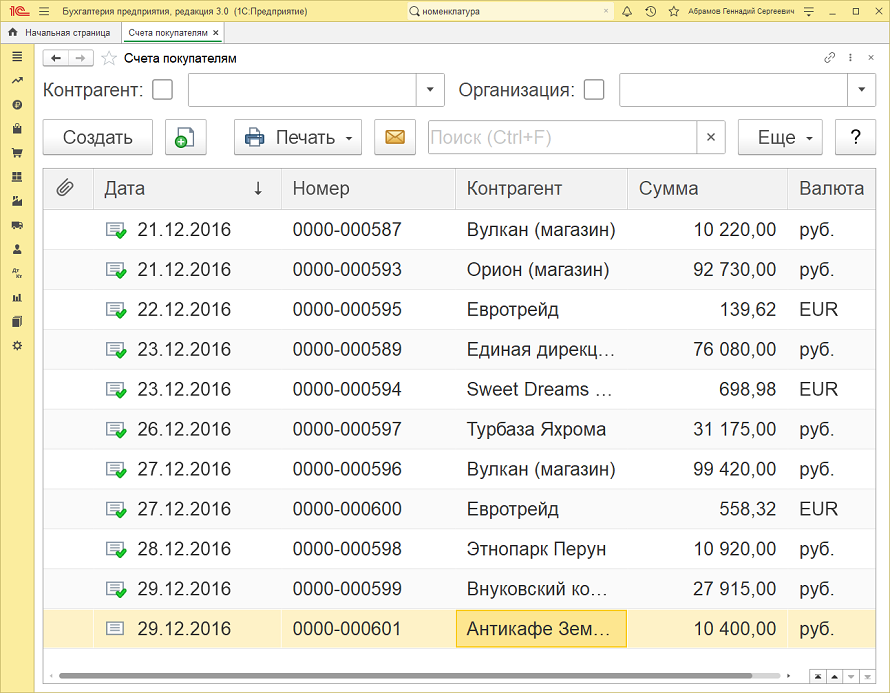Image resolution: width=890 pixels, height=693 pixels.
Task: Open shopping cart sidebar section
Action: coord(17,153)
